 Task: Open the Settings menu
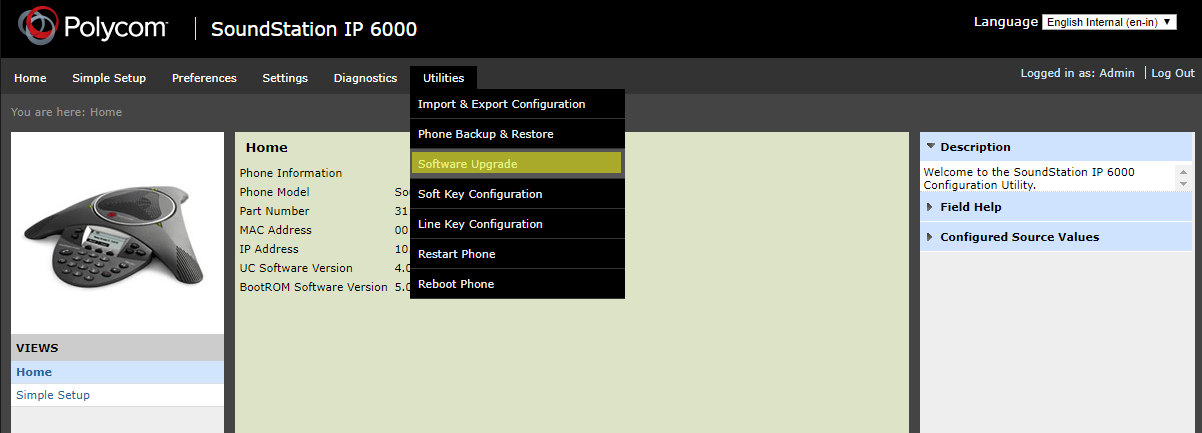pos(285,78)
